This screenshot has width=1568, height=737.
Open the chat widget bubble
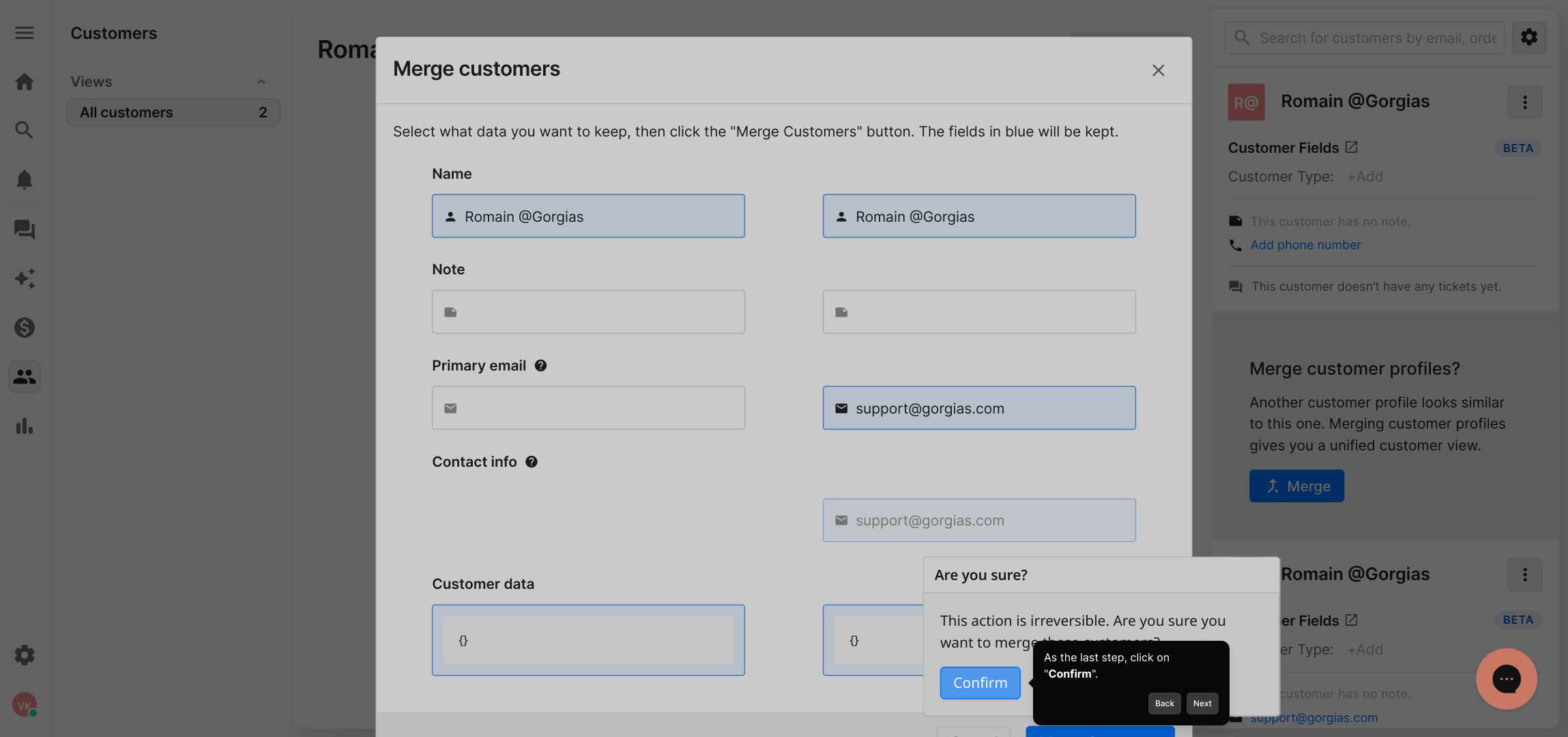pyautogui.click(x=1506, y=679)
